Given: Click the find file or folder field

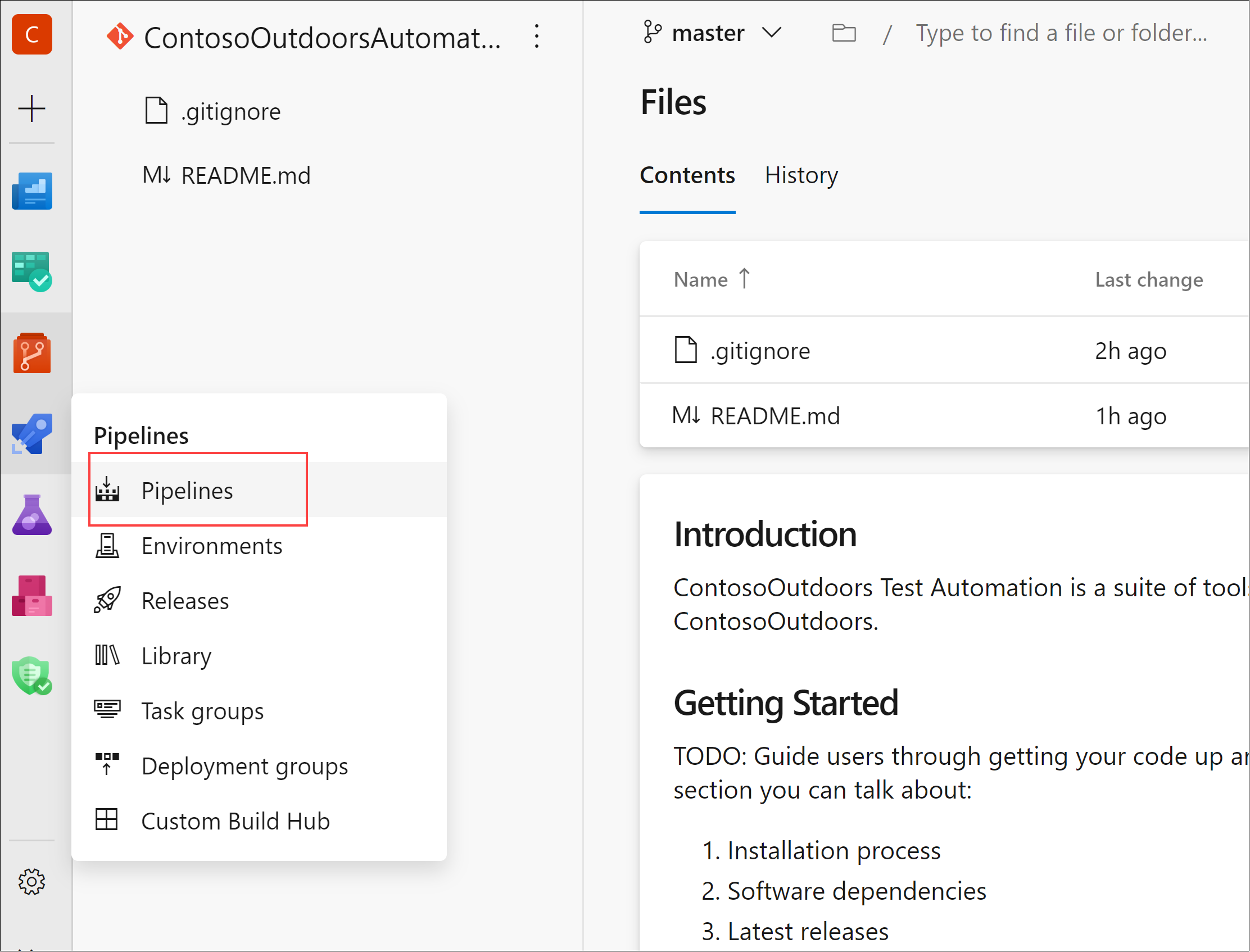Looking at the screenshot, I should tap(1061, 33).
